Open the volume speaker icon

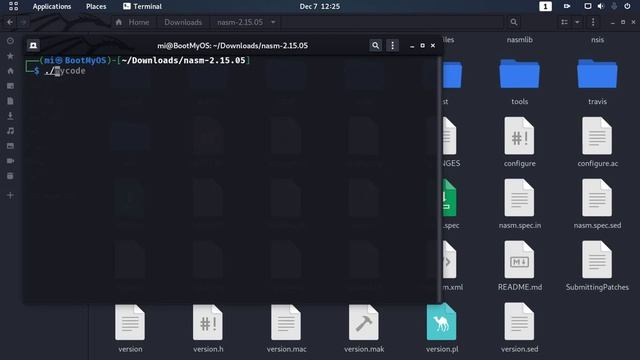tap(601, 7)
